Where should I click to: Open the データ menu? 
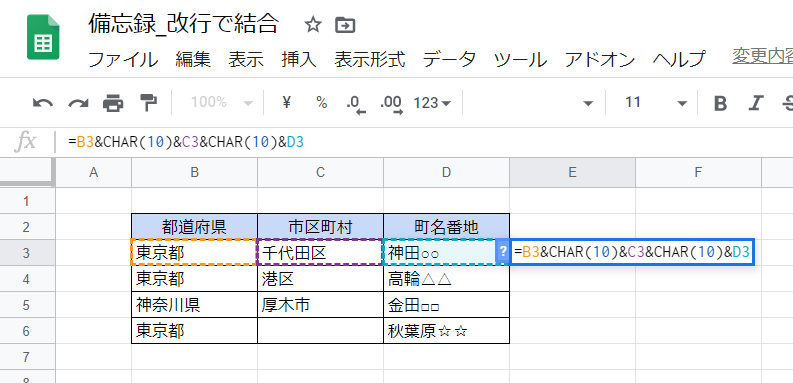tap(449, 60)
